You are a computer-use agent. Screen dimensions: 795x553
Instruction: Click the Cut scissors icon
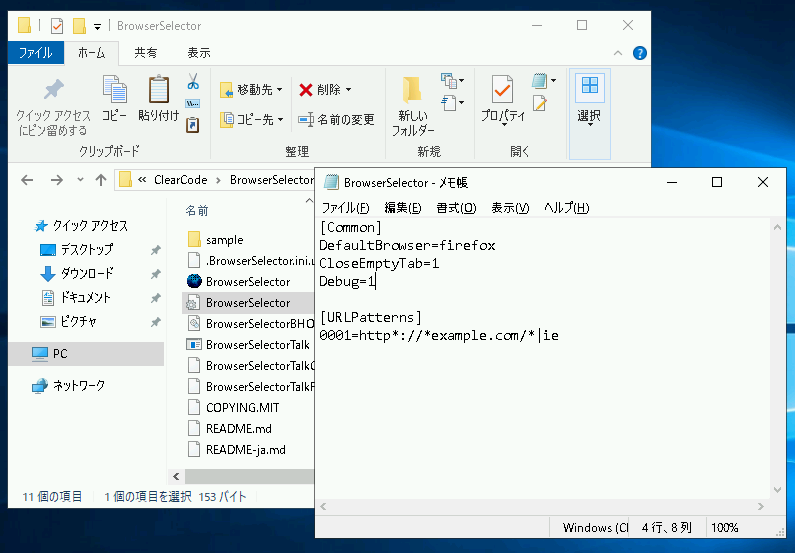193,81
